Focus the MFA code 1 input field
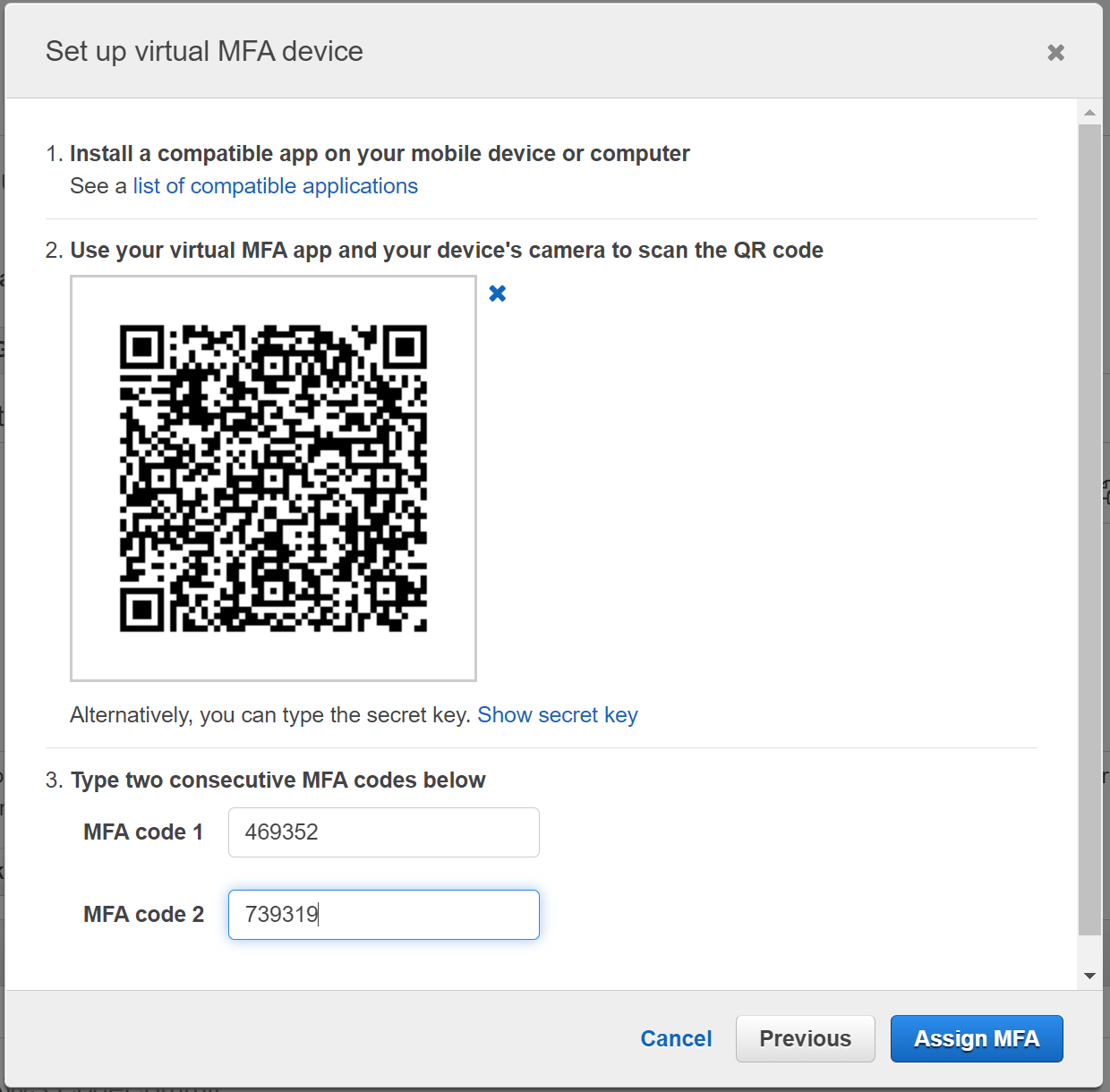This screenshot has height=1092, width=1110. click(x=383, y=832)
